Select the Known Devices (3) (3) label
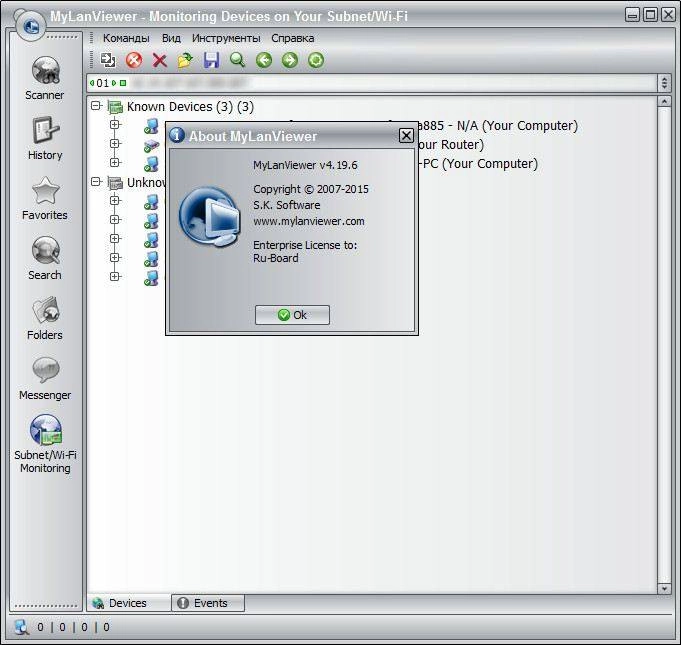Image resolution: width=681 pixels, height=645 pixels. click(x=190, y=107)
